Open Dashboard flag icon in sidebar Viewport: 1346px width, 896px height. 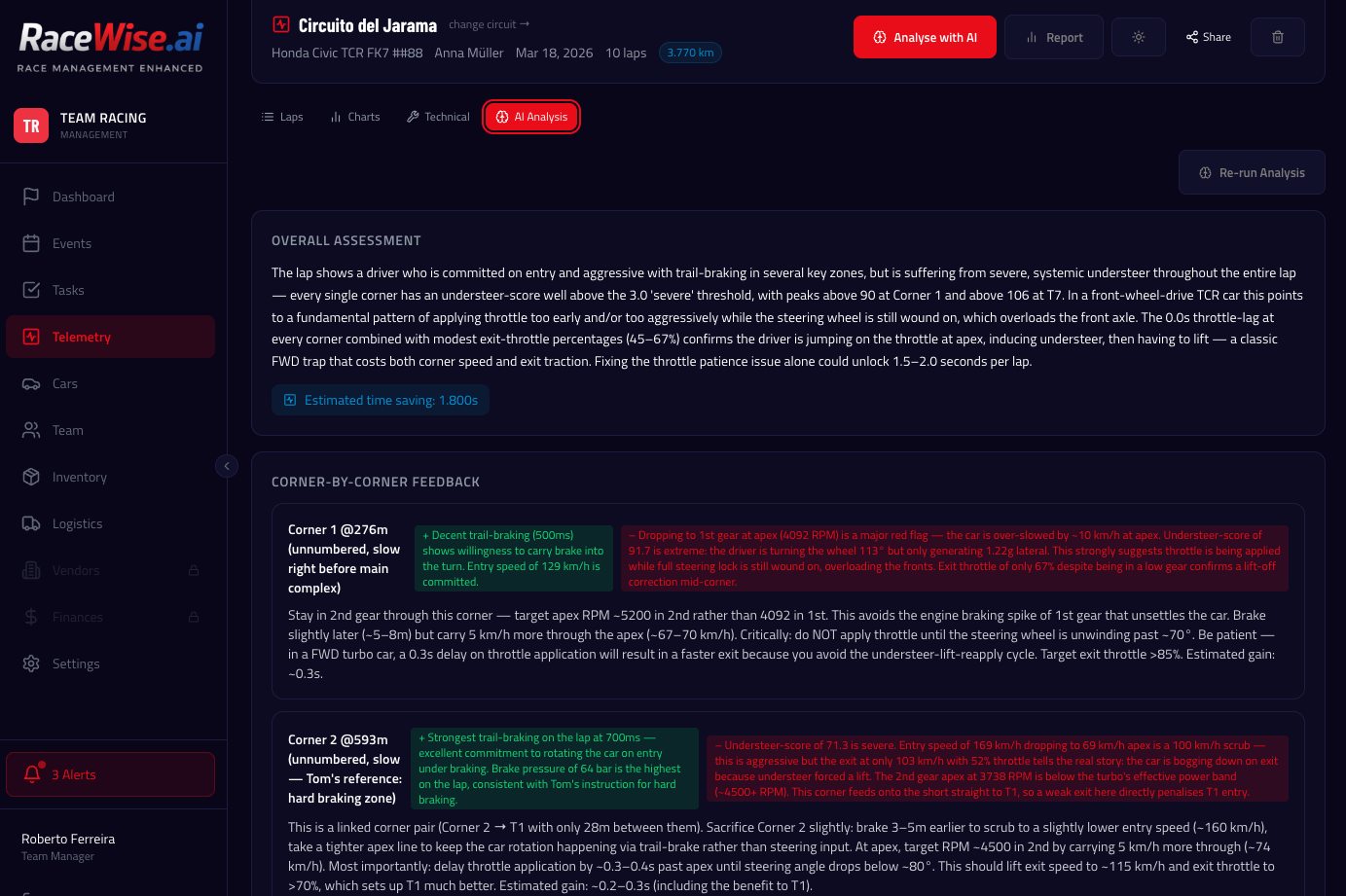31,197
